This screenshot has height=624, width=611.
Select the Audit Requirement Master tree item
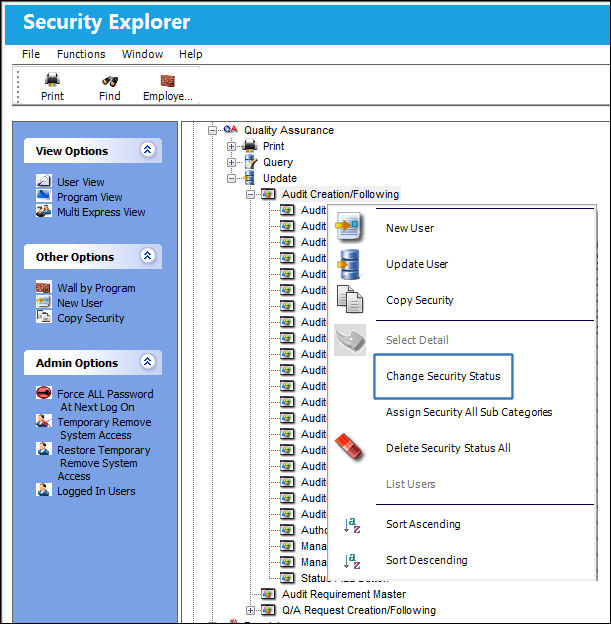coord(344,594)
